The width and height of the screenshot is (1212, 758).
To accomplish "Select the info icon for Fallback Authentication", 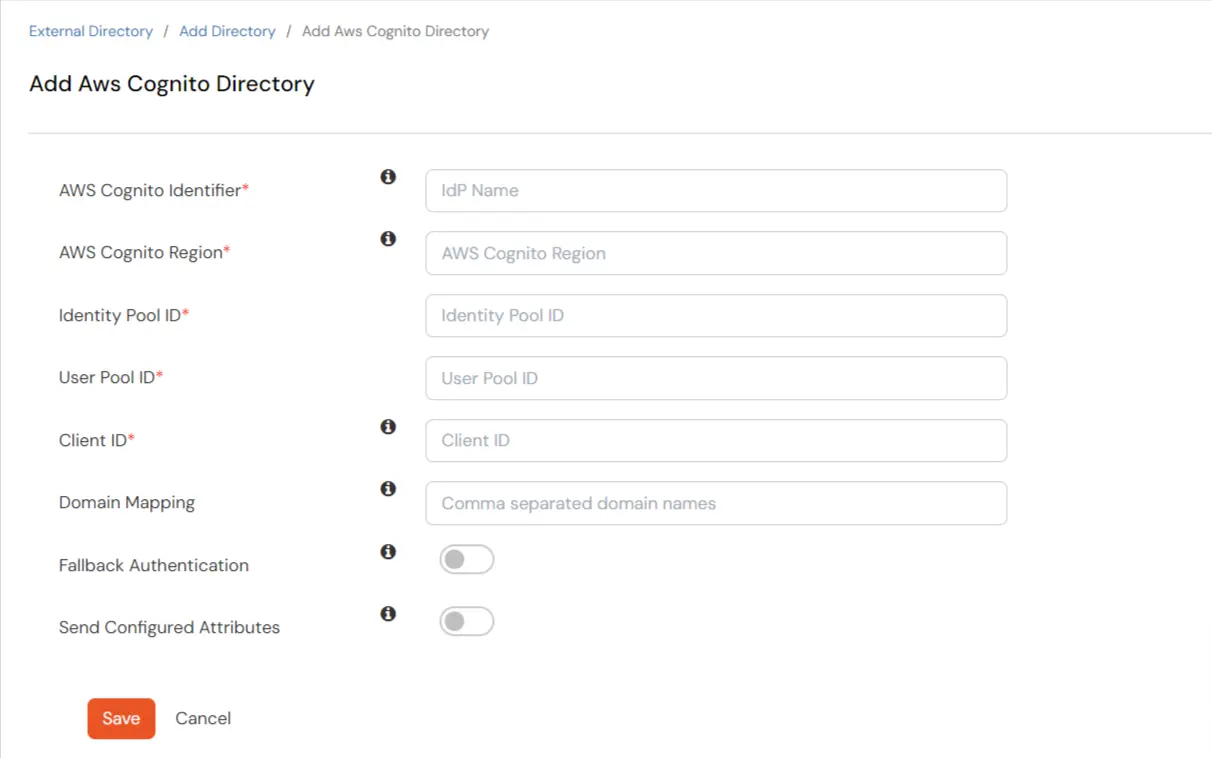I will pos(388,551).
